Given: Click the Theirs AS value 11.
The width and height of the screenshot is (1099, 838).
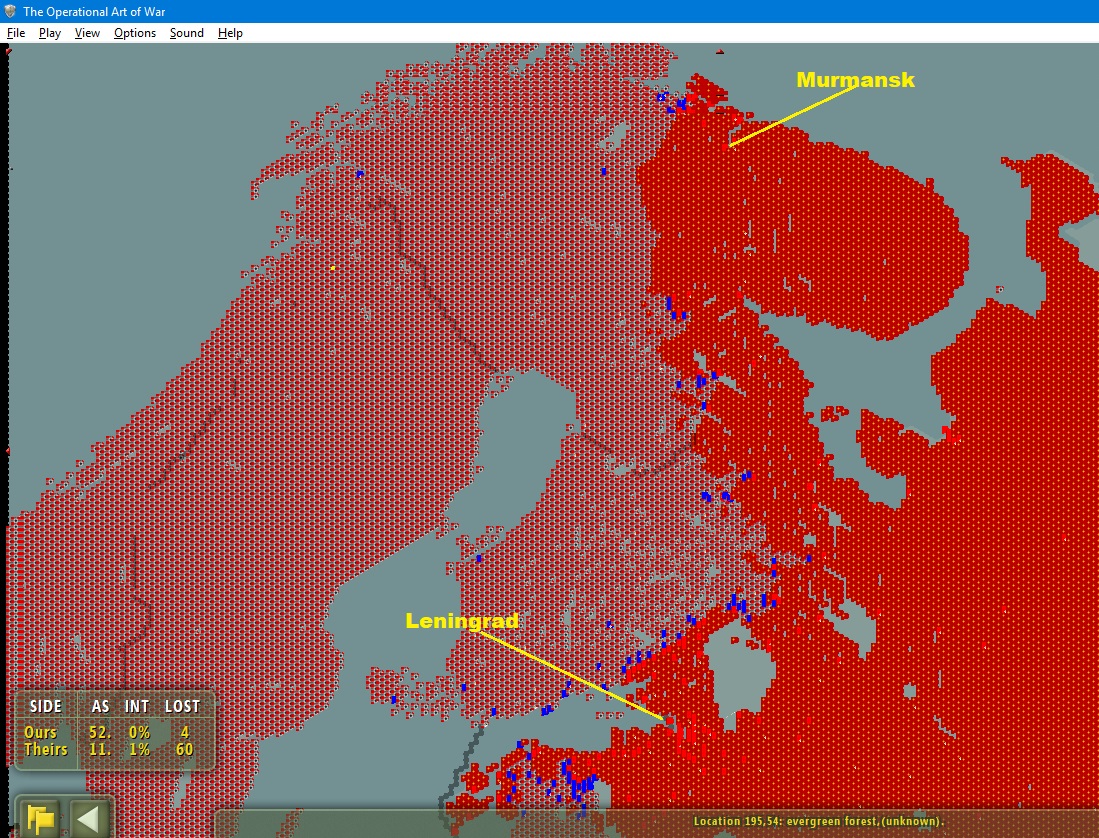Looking at the screenshot, I should (x=100, y=749).
